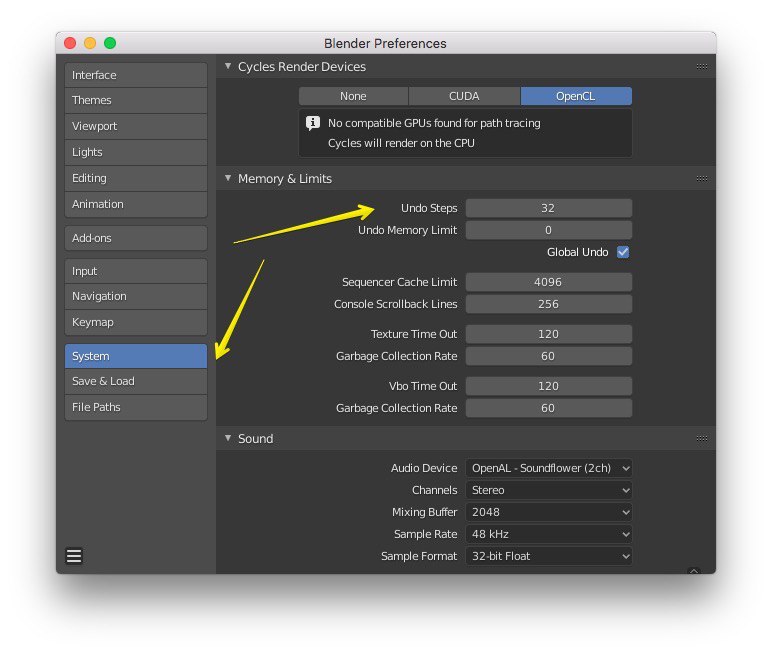The width and height of the screenshot is (772, 654).
Task: Grab the Memory & Limits panel grip
Action: [x=702, y=178]
